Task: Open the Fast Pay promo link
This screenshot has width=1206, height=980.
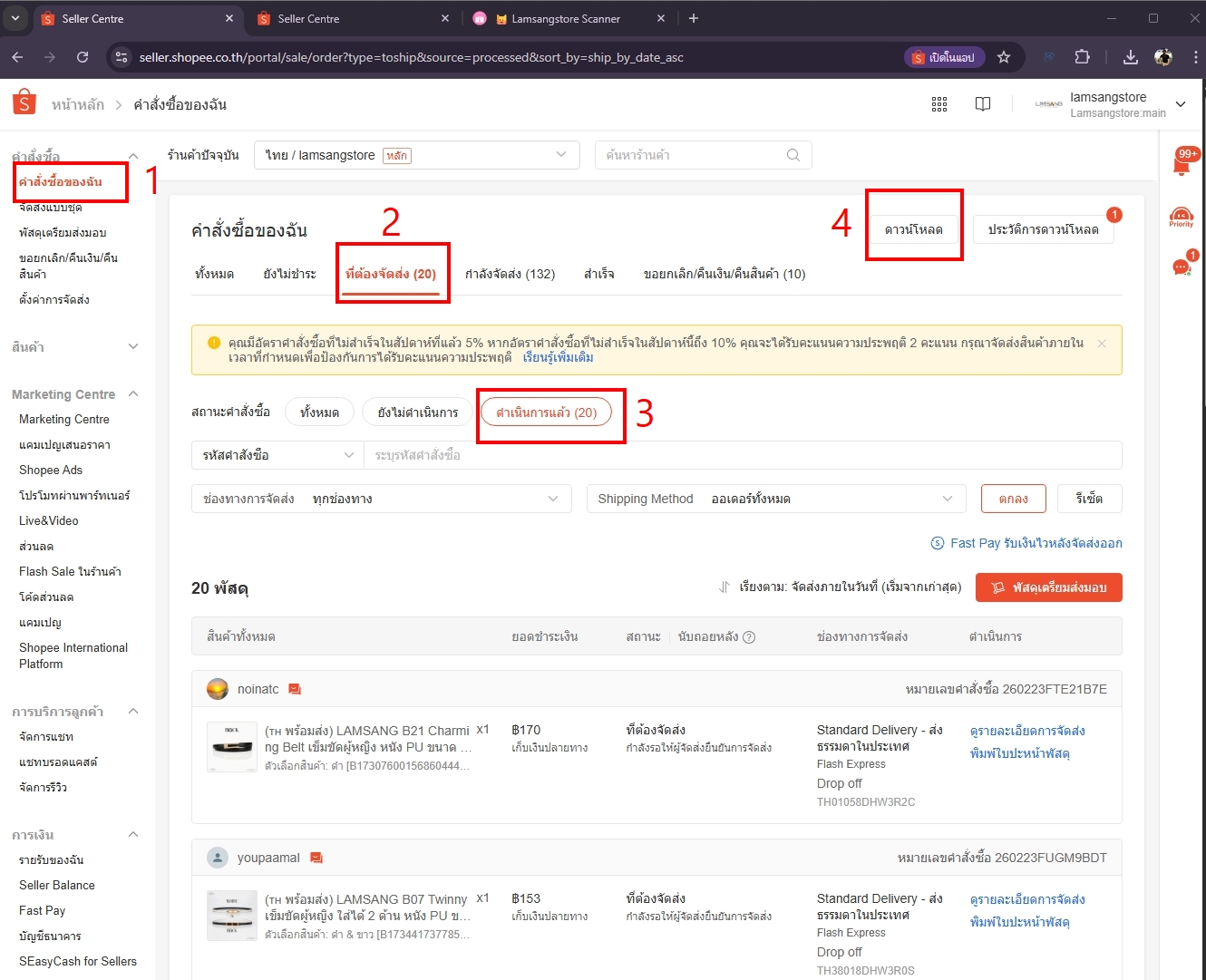Action: [x=1026, y=543]
